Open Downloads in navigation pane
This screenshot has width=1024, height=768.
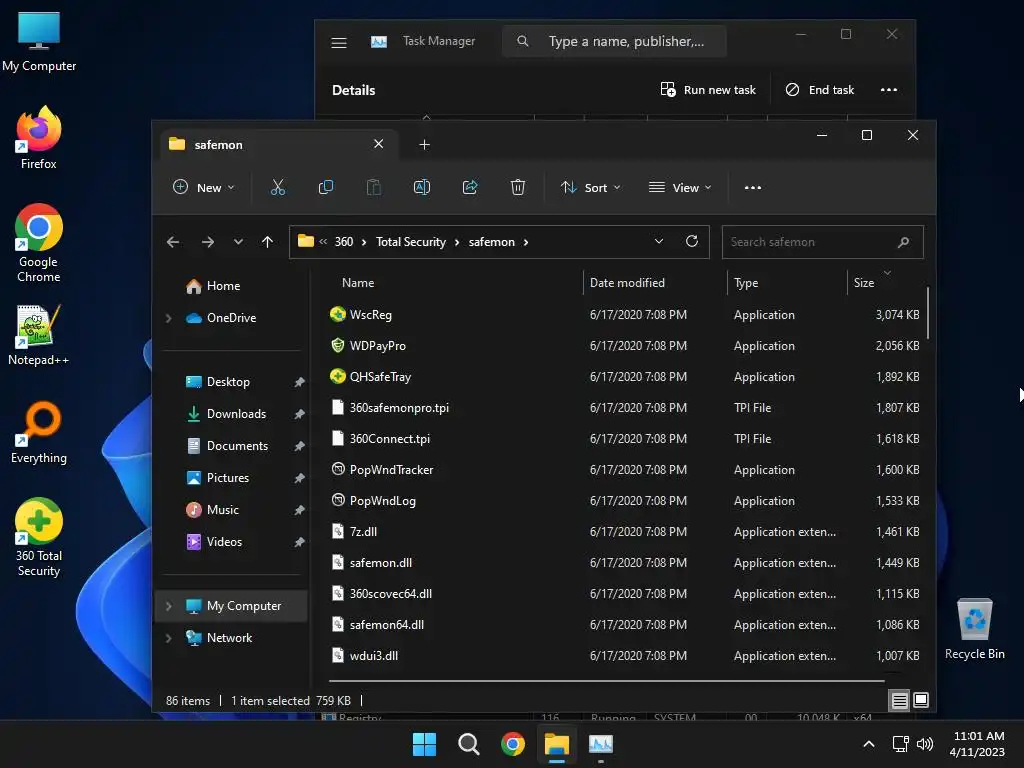pyautogui.click(x=236, y=414)
